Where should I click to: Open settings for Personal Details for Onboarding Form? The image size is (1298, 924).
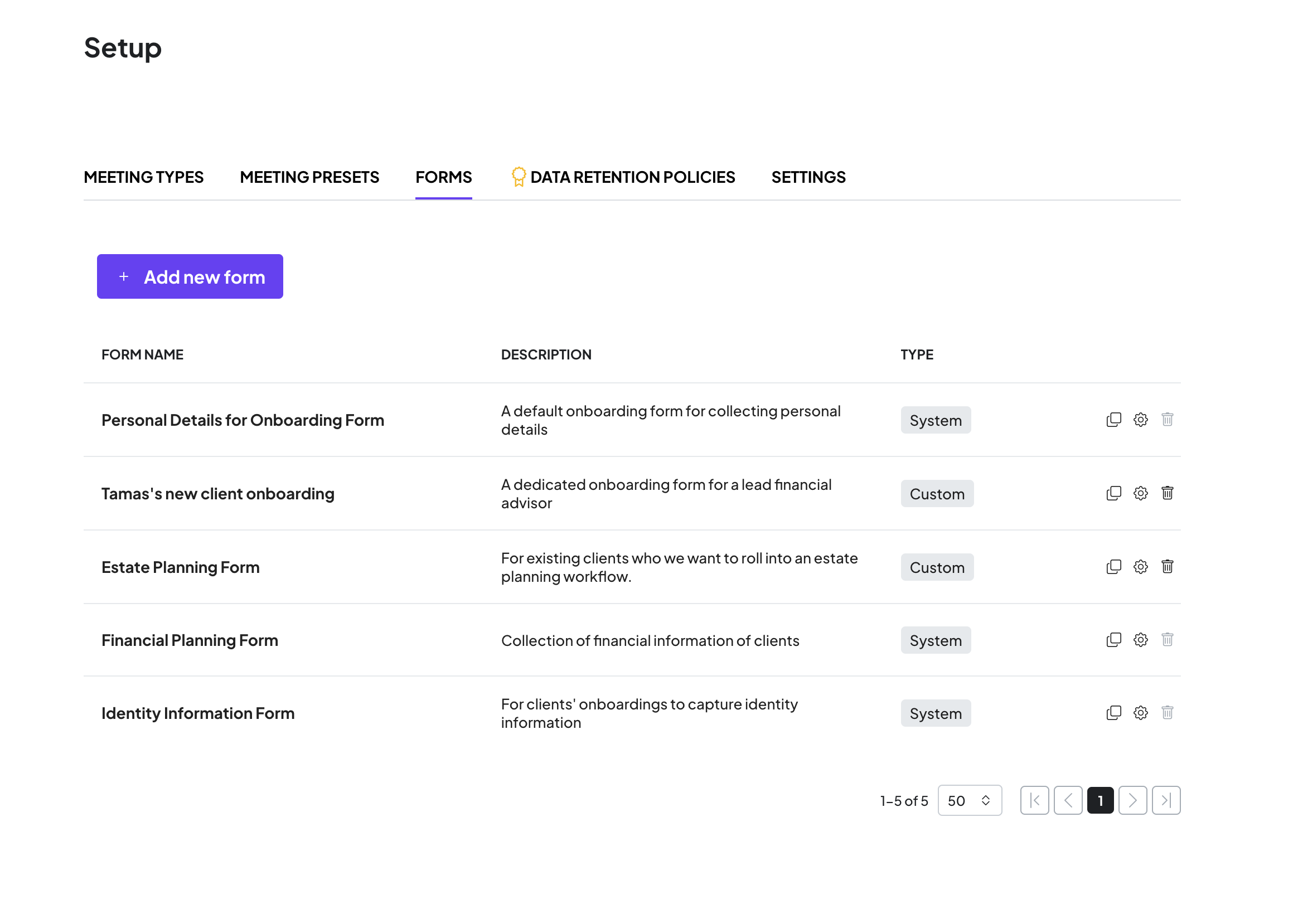[1140, 420]
